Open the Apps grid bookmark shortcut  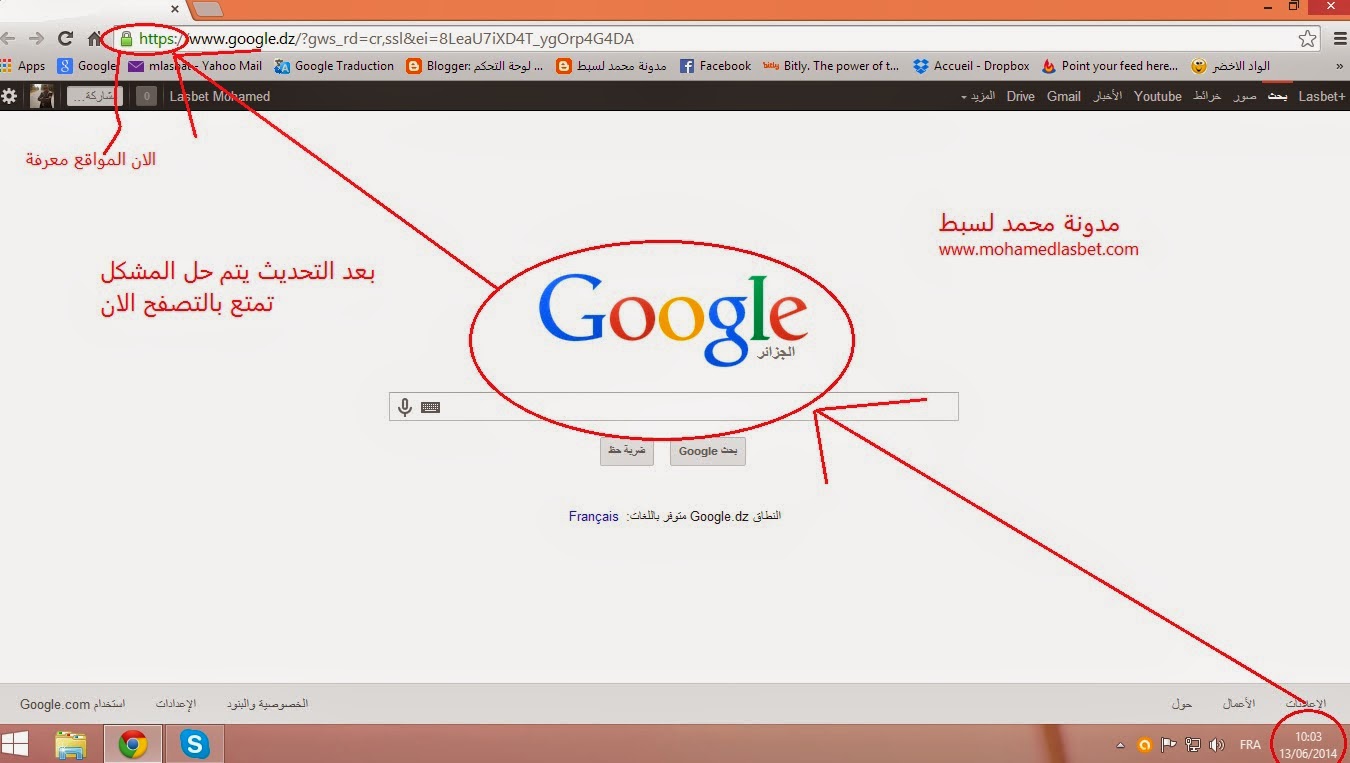click(x=23, y=66)
